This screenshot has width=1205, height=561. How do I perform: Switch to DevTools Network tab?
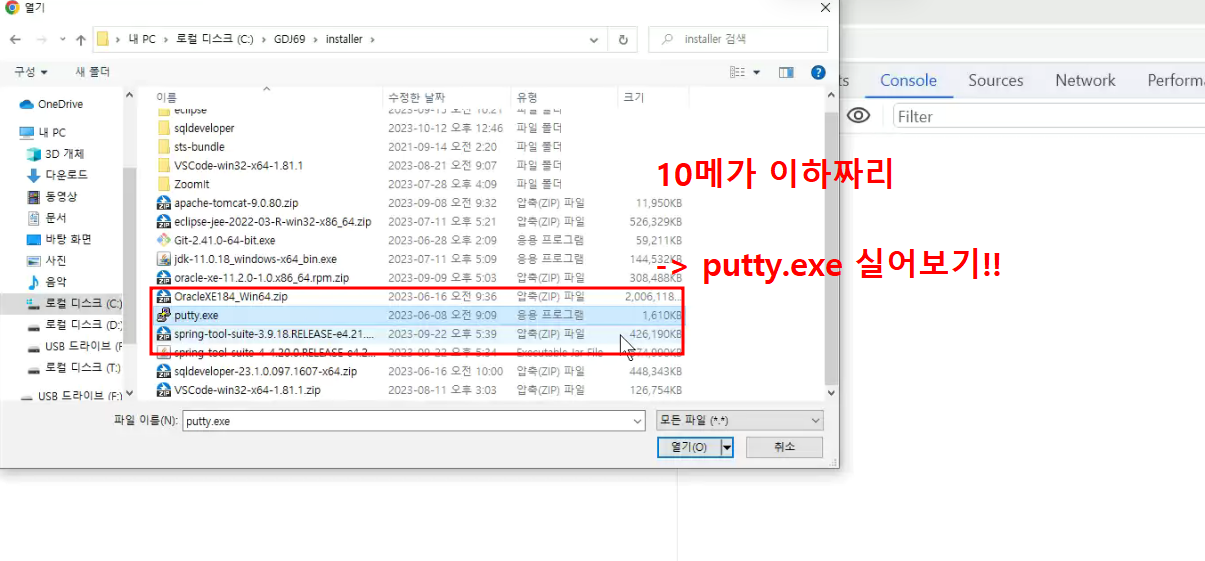1085,81
